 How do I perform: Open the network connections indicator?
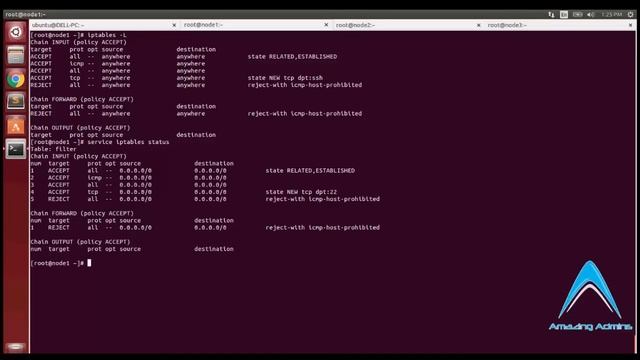551,14
